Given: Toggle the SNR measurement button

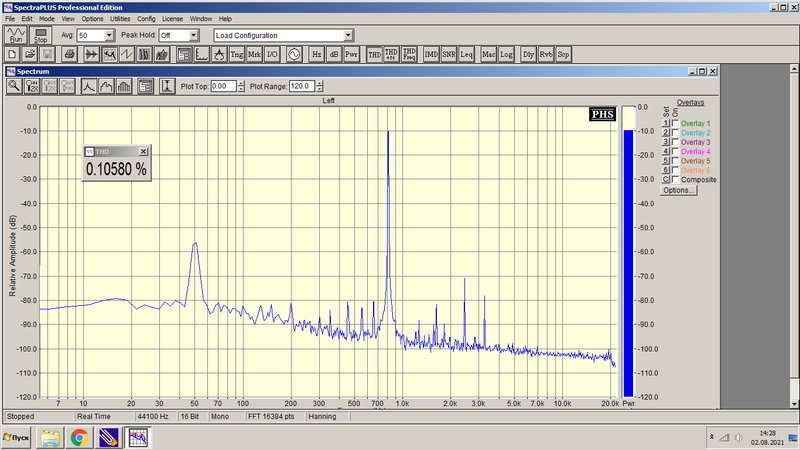Looking at the screenshot, I should (x=449, y=54).
